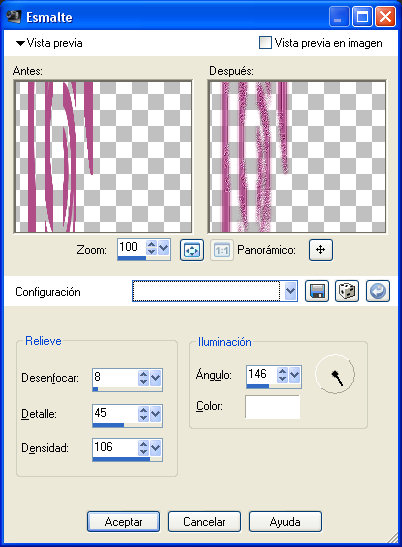
Task: Click inside the Detalle value field
Action: coord(115,413)
